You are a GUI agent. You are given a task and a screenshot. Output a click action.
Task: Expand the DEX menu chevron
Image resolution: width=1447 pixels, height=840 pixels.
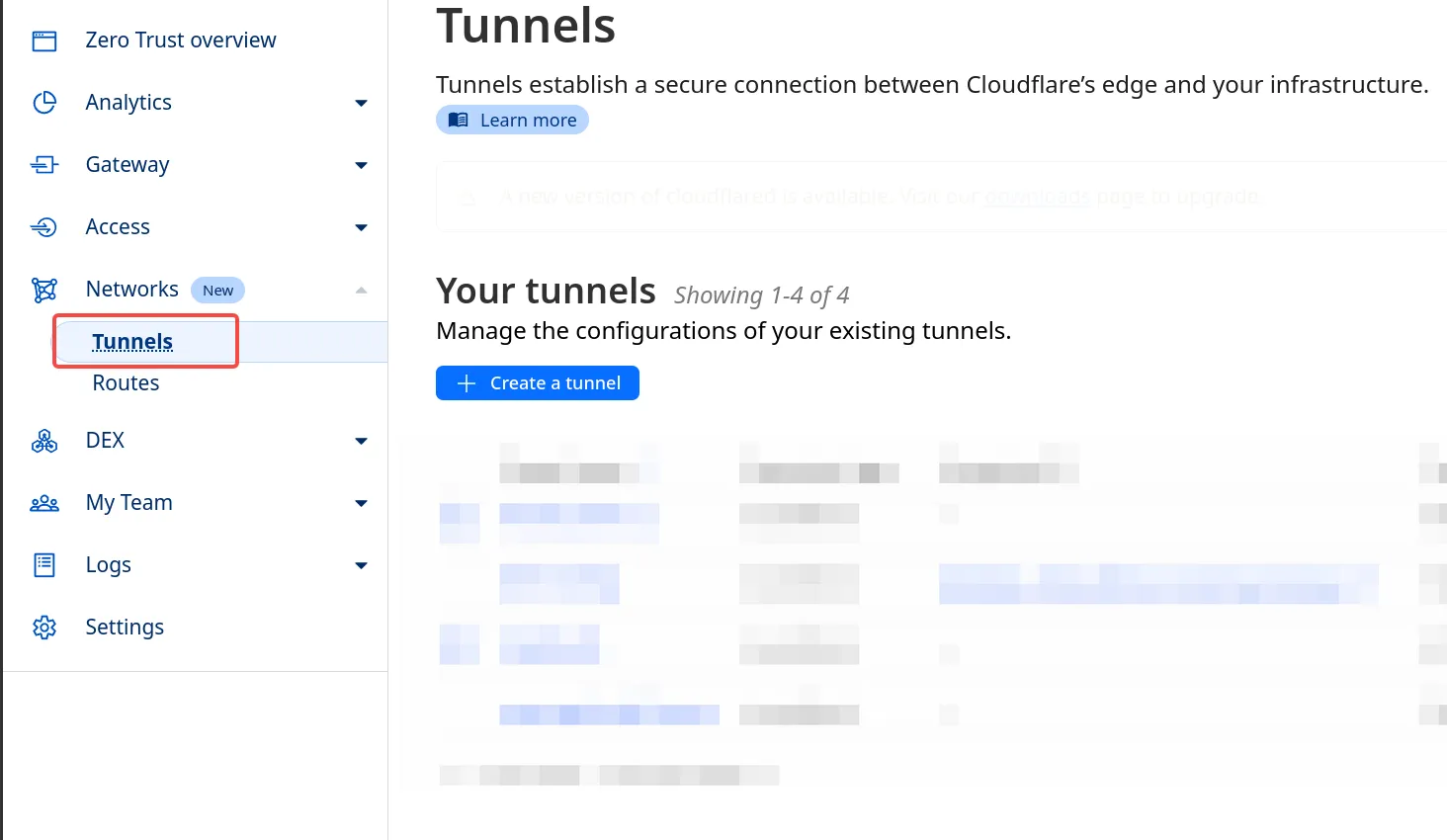click(x=361, y=441)
